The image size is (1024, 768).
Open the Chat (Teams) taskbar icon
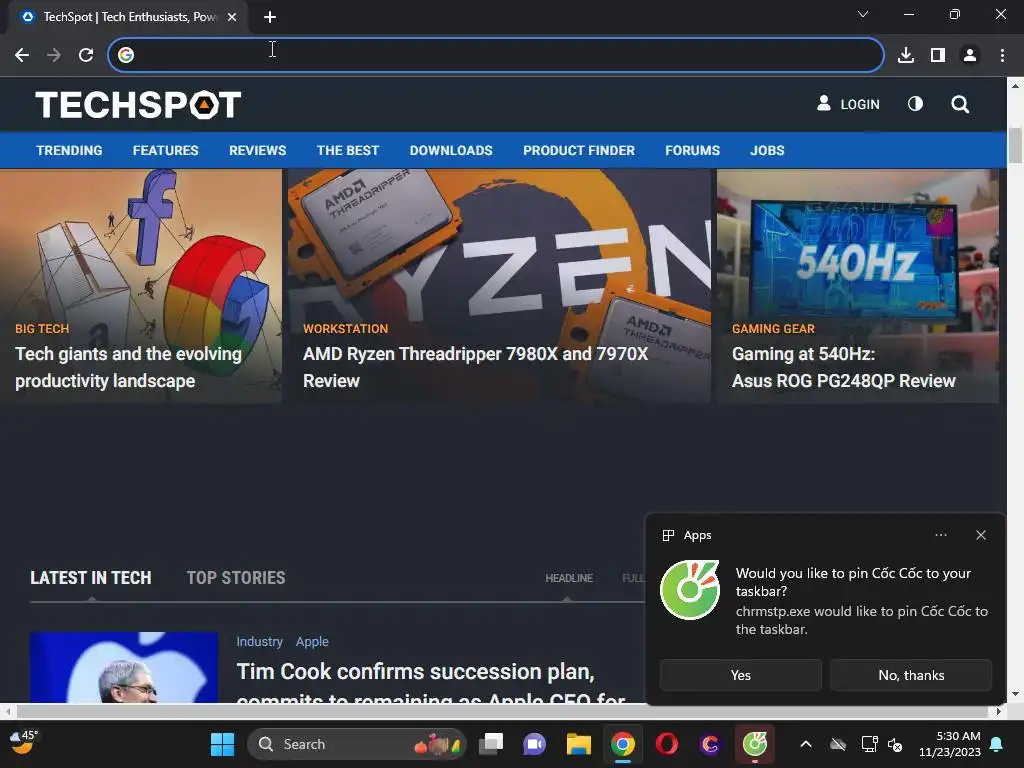(534, 744)
